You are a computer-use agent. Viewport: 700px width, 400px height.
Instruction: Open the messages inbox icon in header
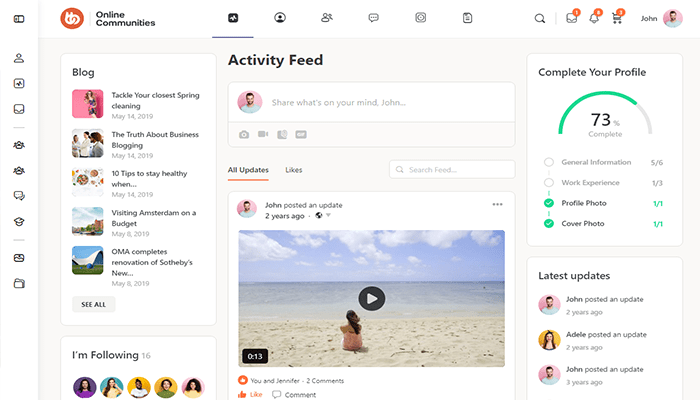tap(571, 18)
